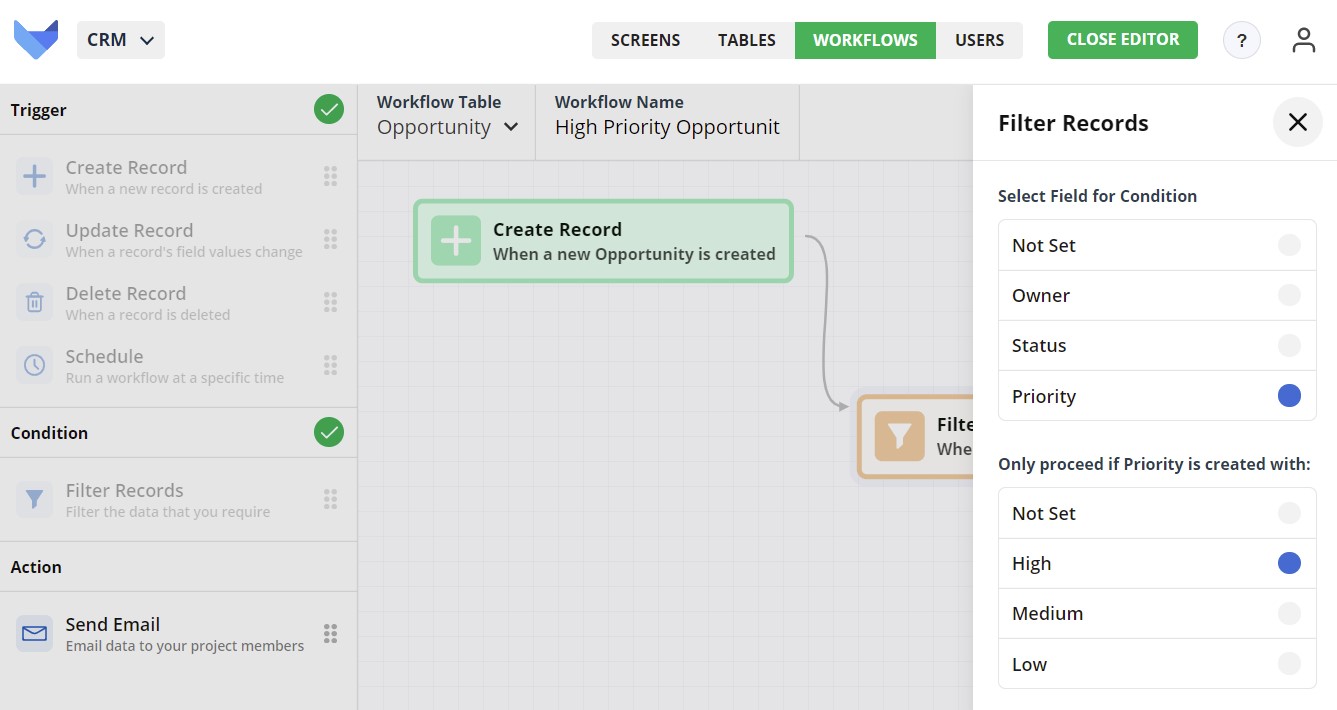Grab the drag handle for Update Record
The width and height of the screenshot is (1337, 710).
tap(330, 239)
